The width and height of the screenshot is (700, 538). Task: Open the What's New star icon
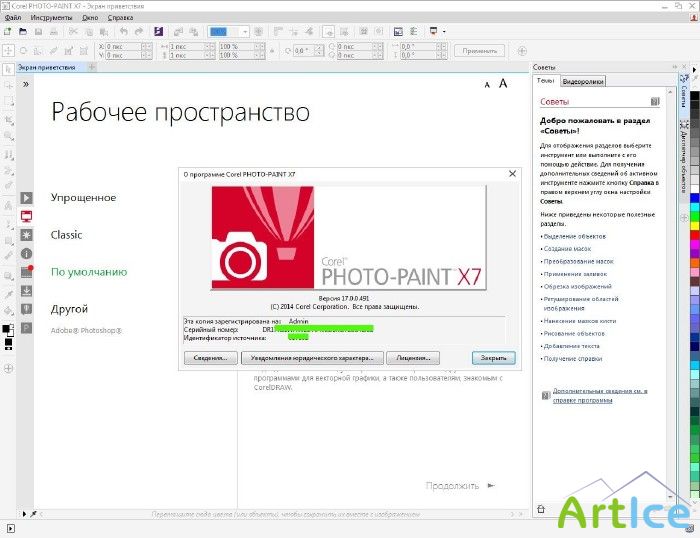27,235
